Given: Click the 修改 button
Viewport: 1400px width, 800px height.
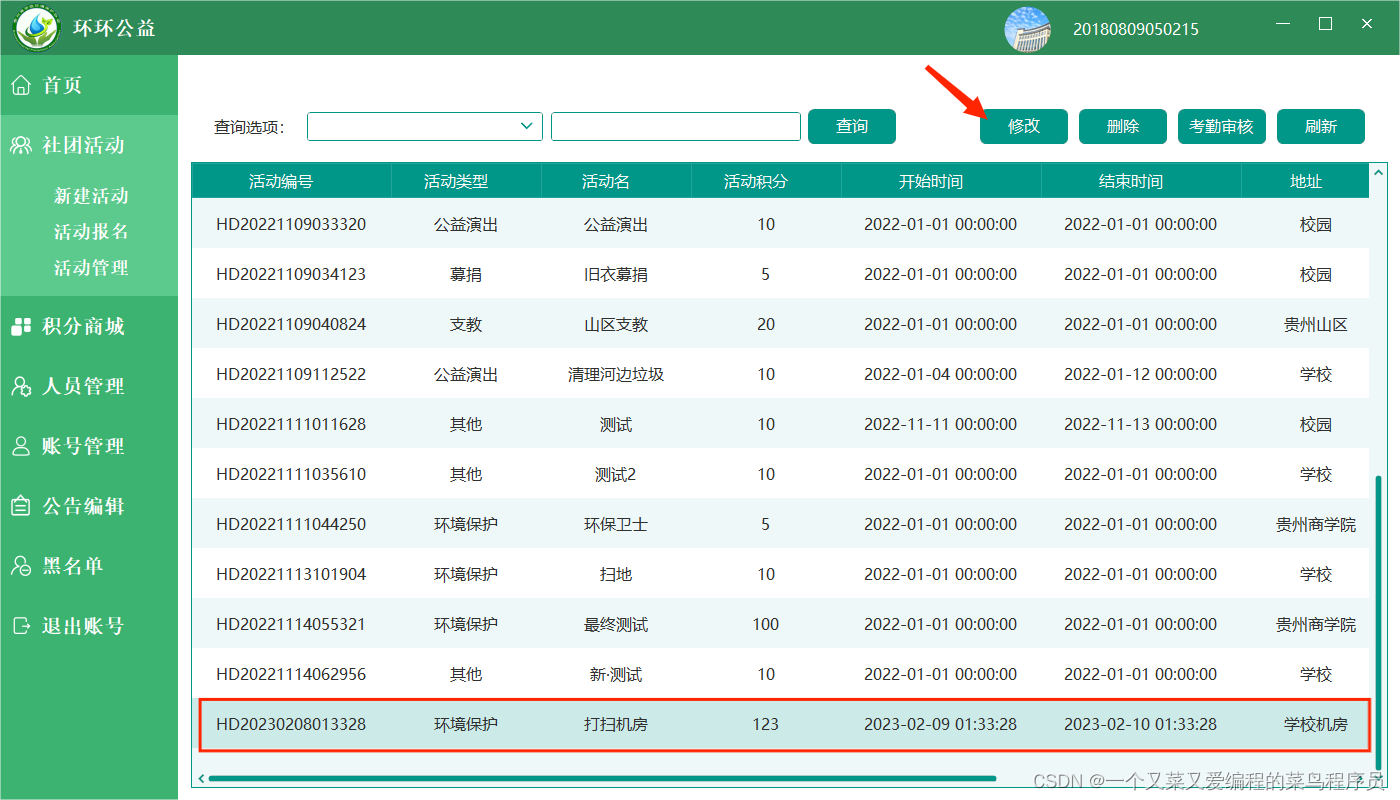Looking at the screenshot, I should click(1023, 126).
